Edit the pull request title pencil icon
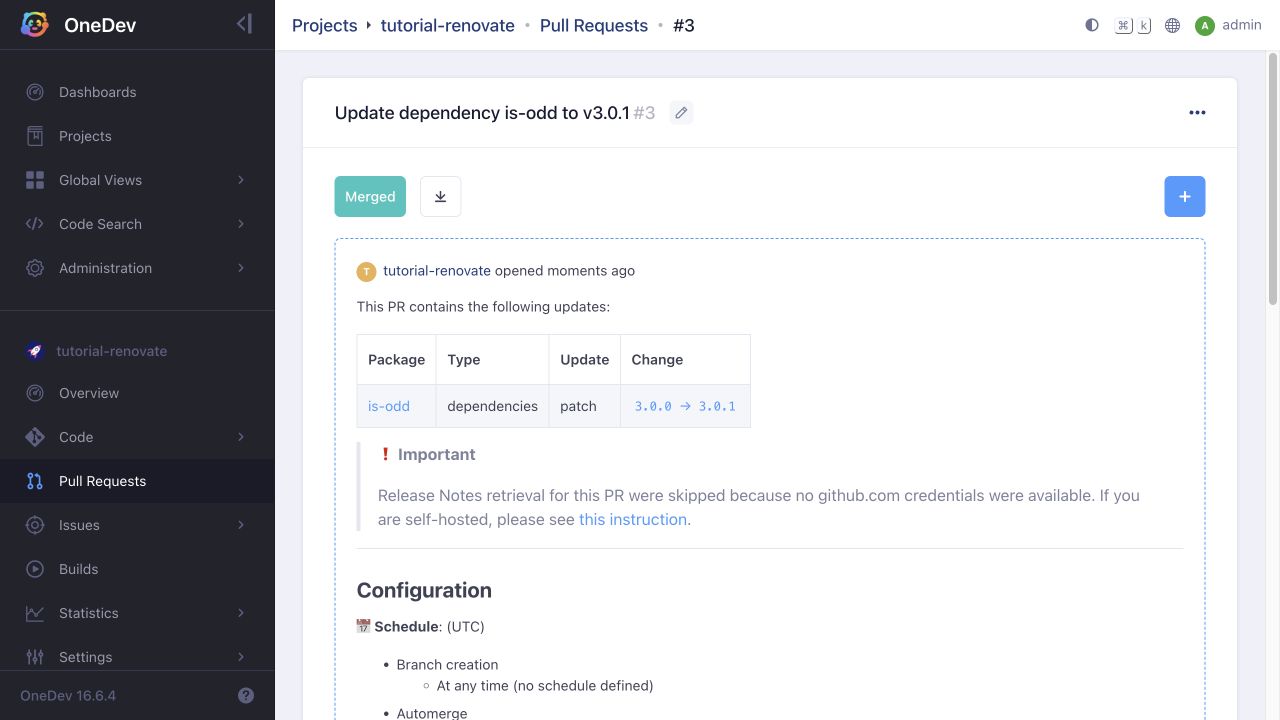Screen dimensions: 1280x720 point(681,113)
